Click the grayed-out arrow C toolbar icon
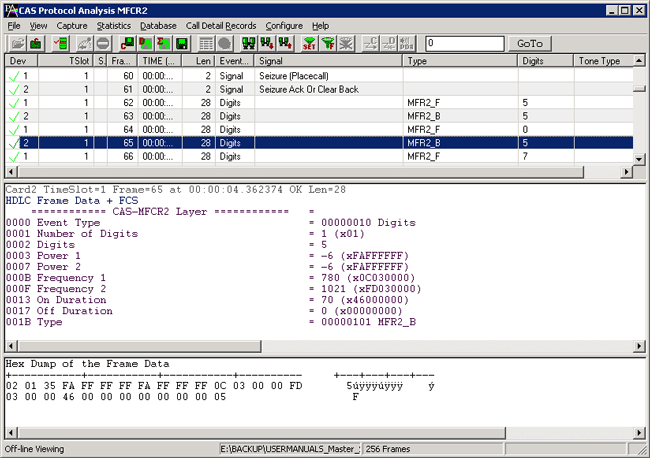 [370, 44]
